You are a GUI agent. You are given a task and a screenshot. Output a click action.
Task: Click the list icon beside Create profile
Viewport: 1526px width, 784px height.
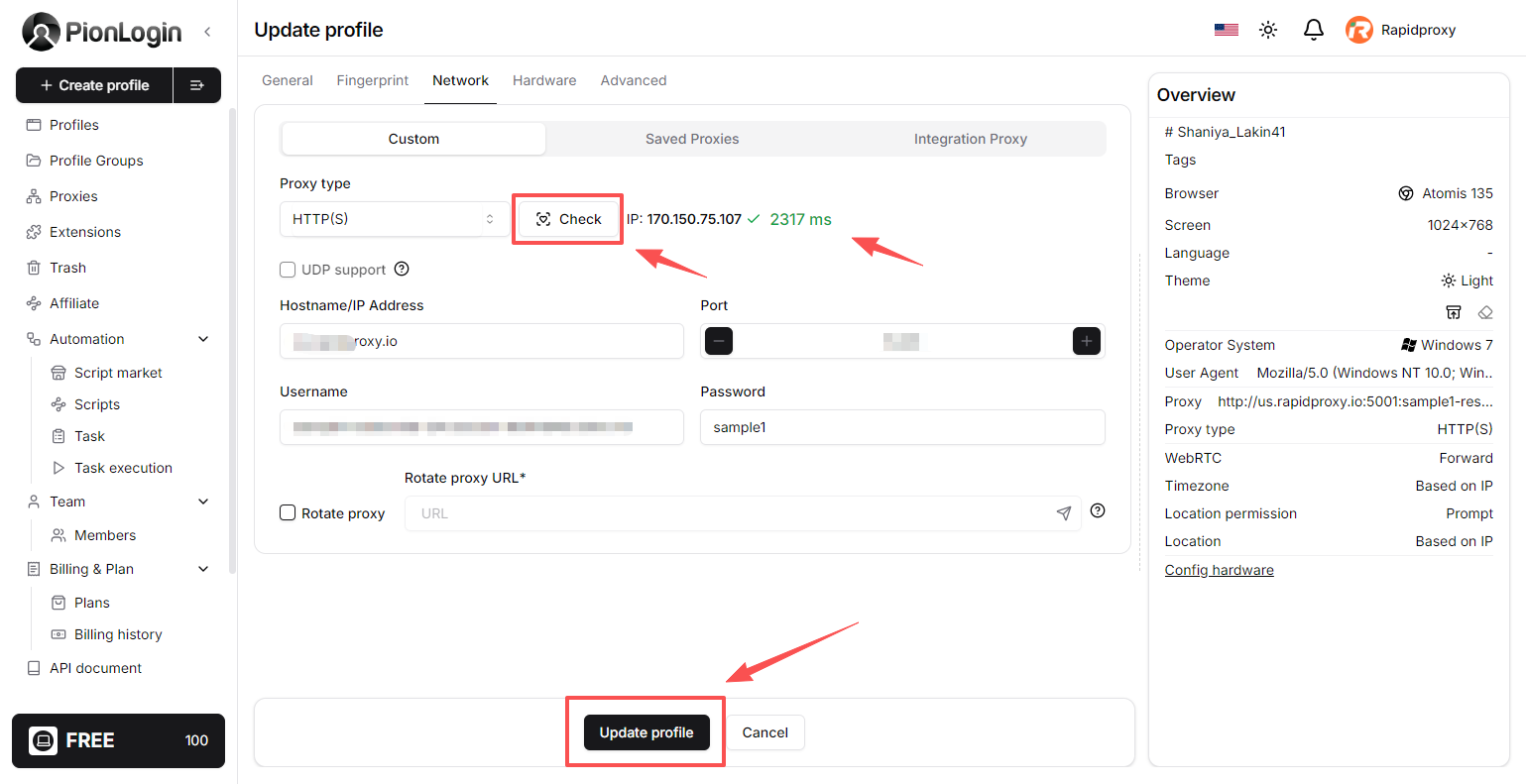click(x=197, y=85)
